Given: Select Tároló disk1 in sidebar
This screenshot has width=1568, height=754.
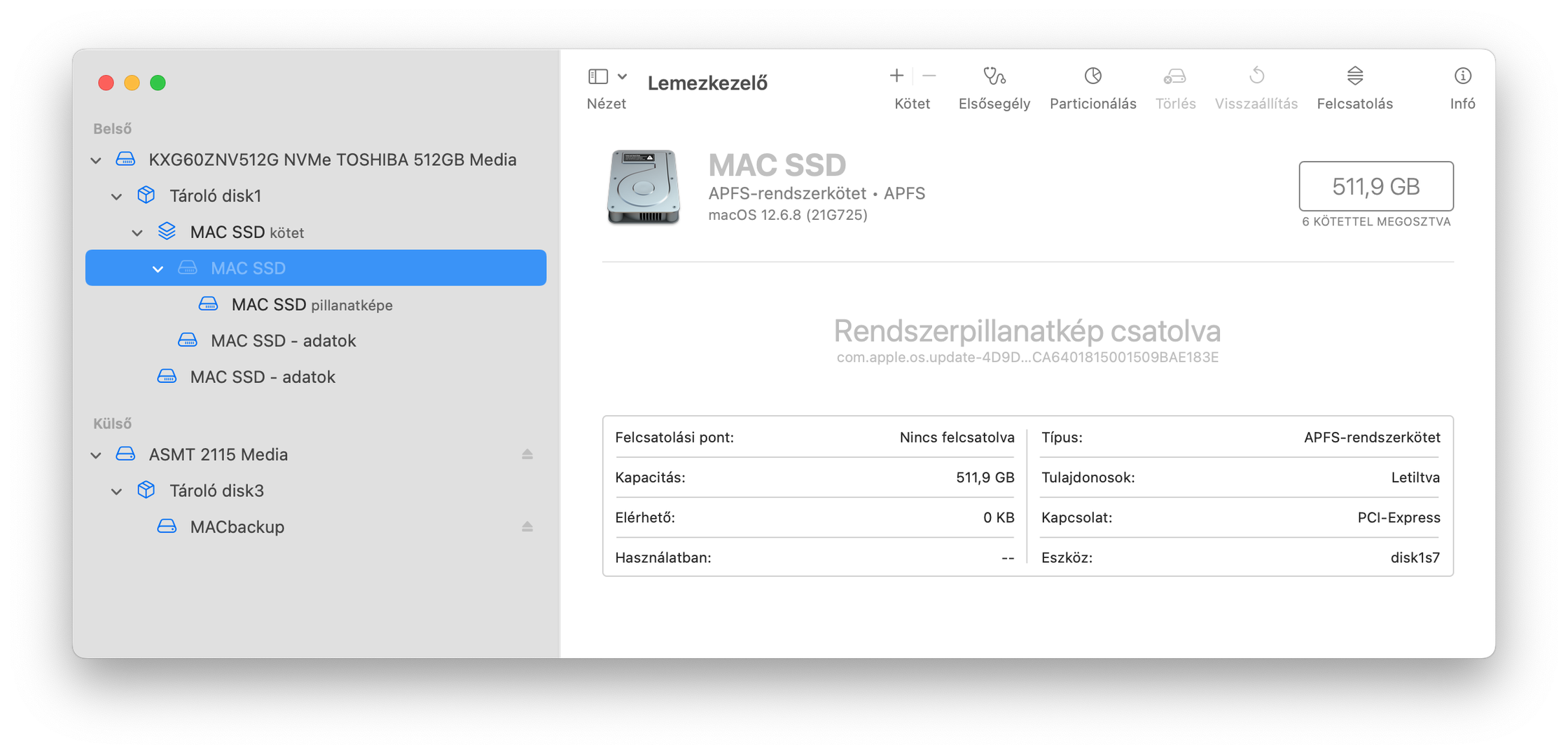Looking at the screenshot, I should [x=316, y=196].
